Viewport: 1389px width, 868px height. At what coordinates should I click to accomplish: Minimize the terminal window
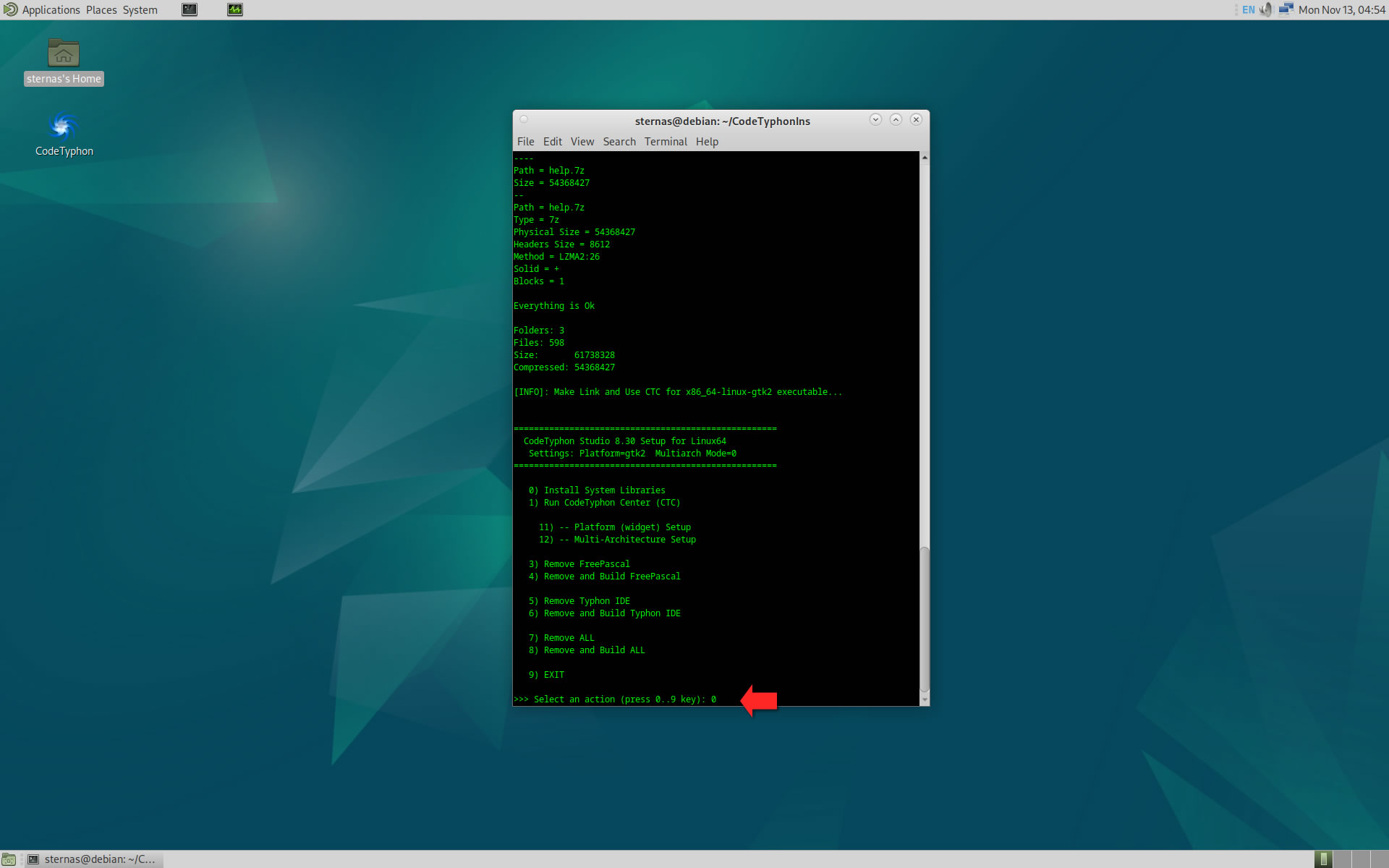(x=875, y=119)
